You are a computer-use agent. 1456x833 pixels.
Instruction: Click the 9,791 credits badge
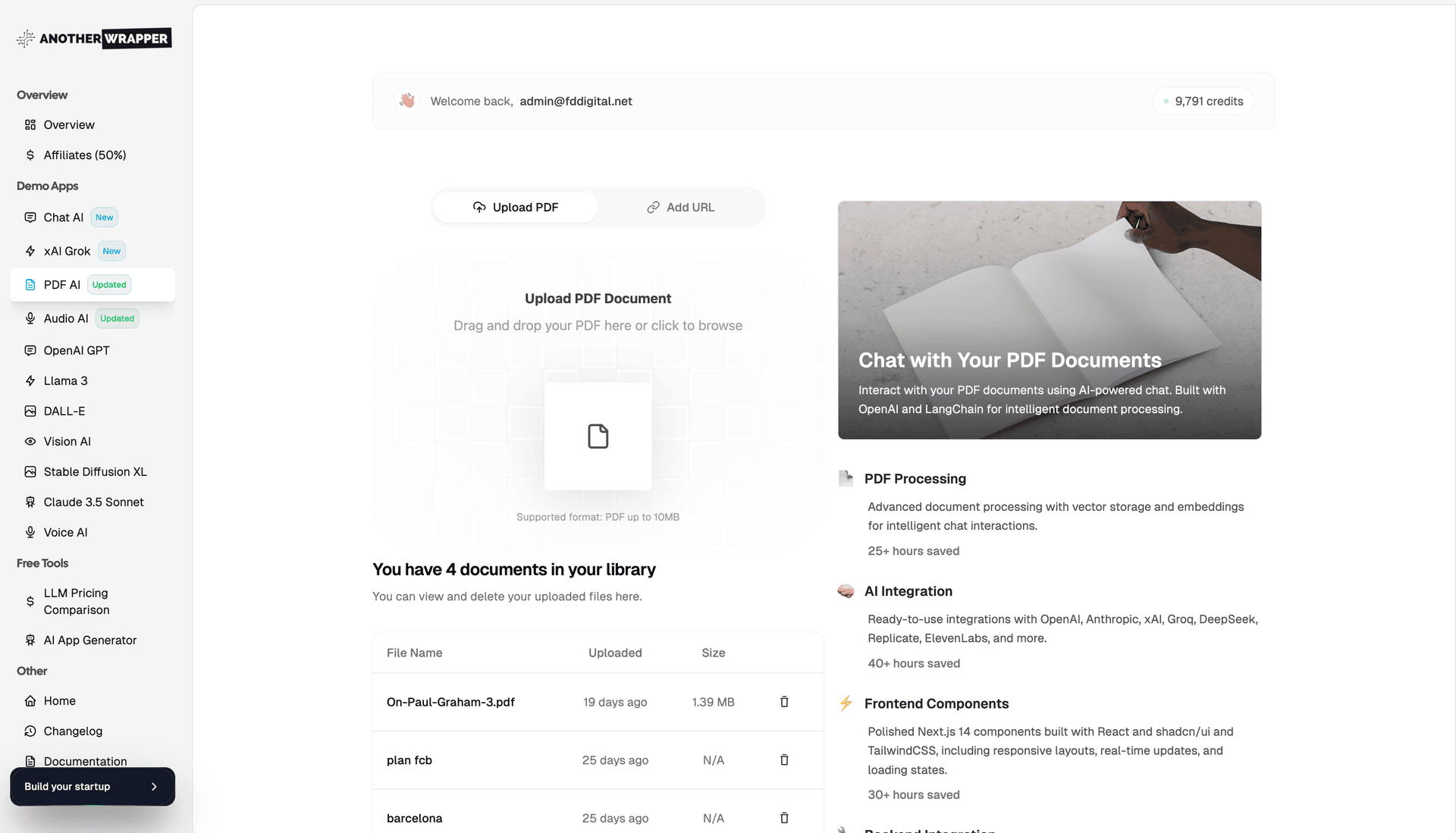click(1203, 101)
